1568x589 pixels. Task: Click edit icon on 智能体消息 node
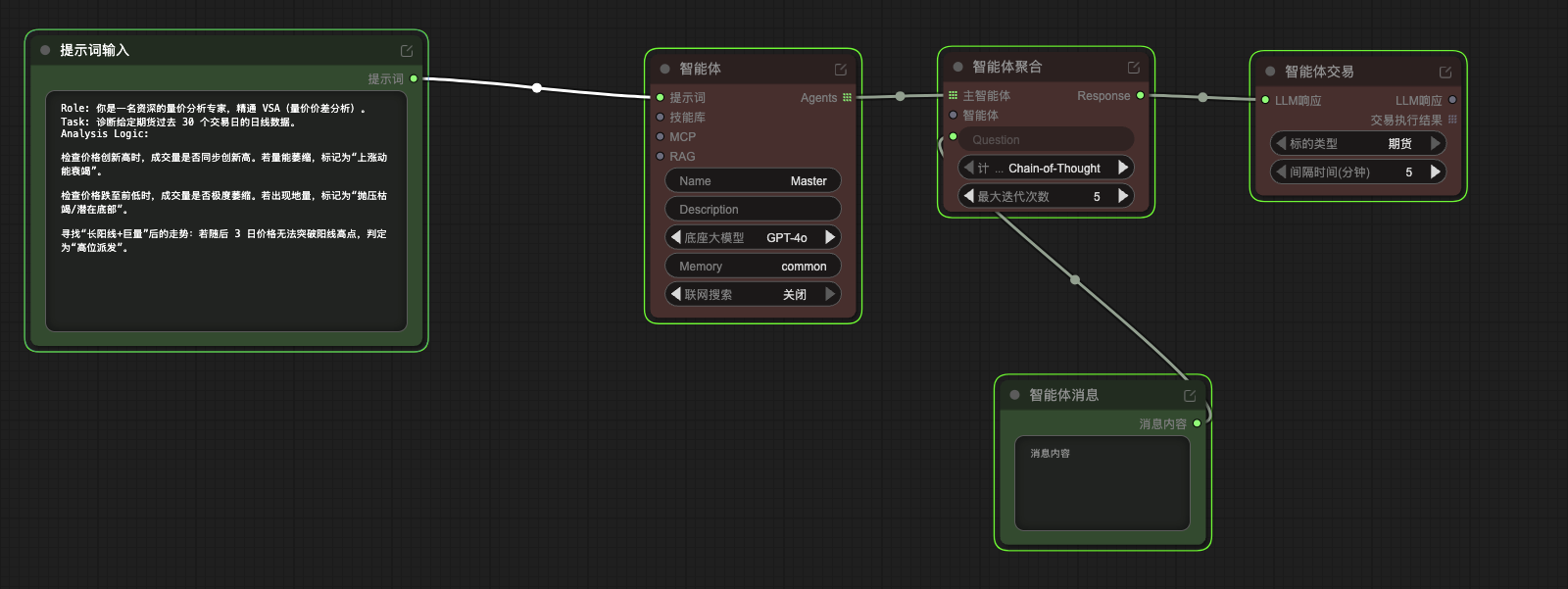pyautogui.click(x=1190, y=396)
